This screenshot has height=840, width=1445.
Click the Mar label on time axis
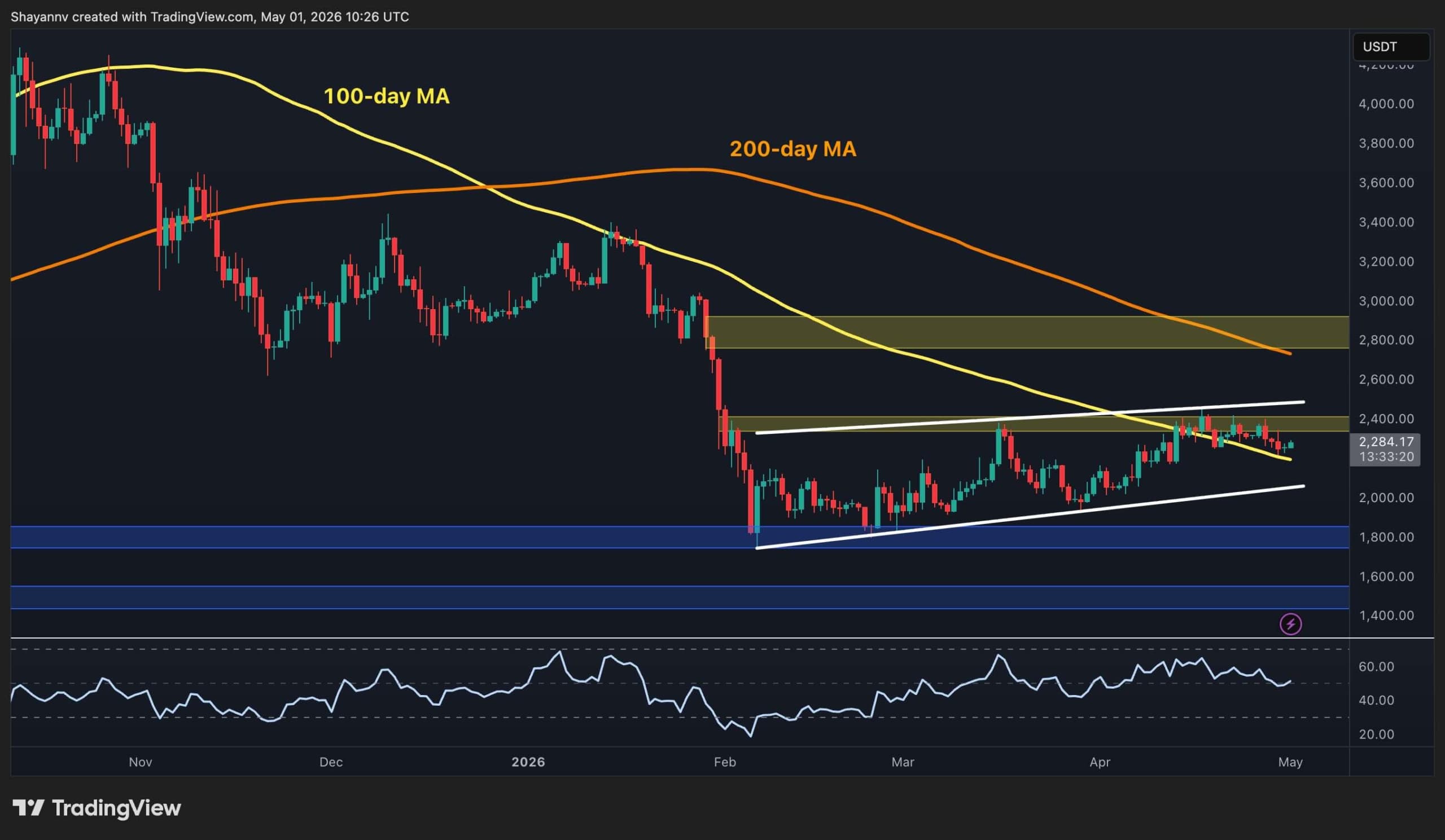903,762
